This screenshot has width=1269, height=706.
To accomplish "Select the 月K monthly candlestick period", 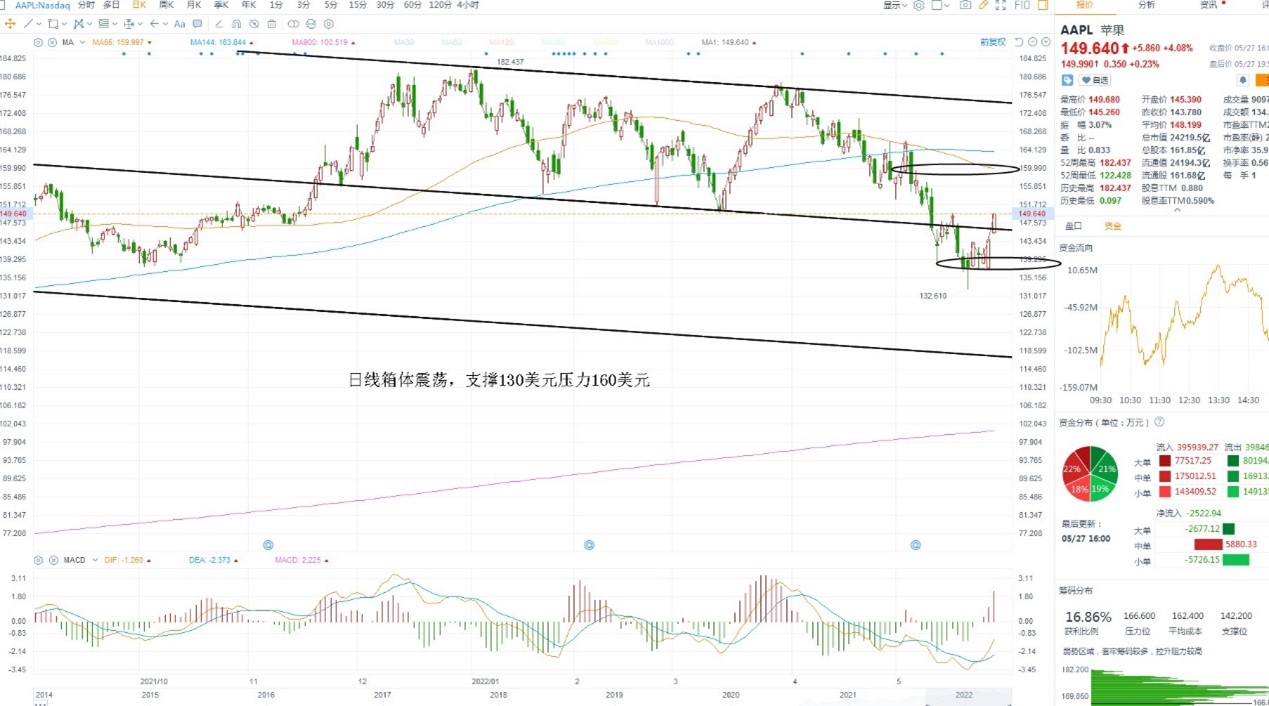I will click(194, 5).
